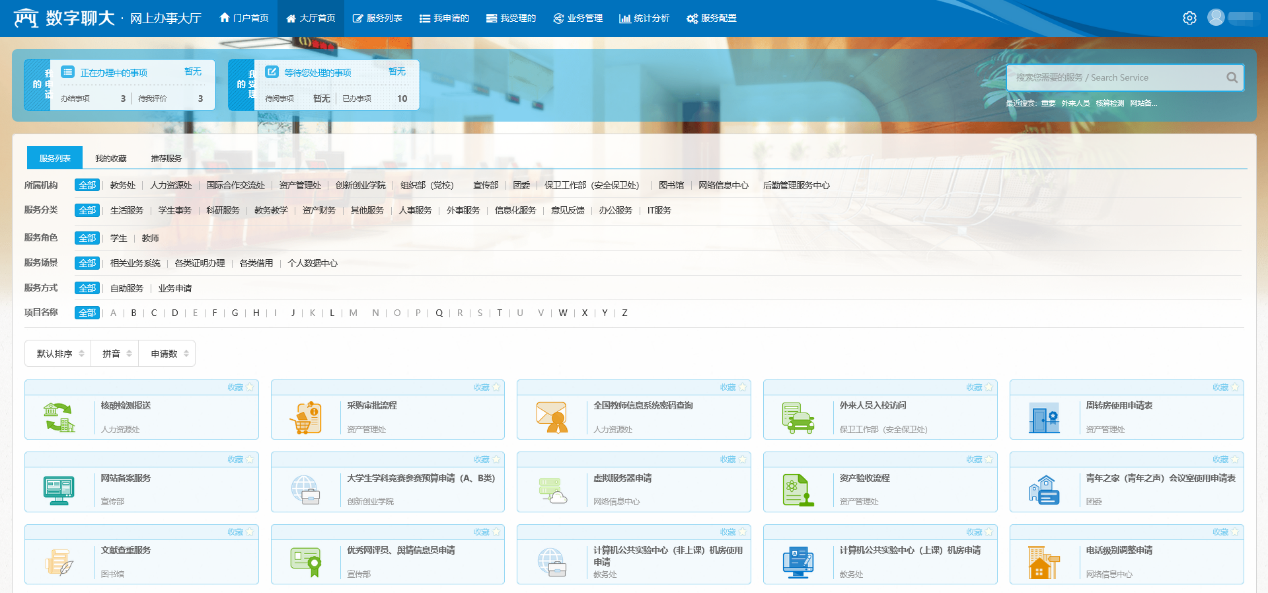
Task: Switch to the 我的收藏 tab
Action: coord(111,158)
